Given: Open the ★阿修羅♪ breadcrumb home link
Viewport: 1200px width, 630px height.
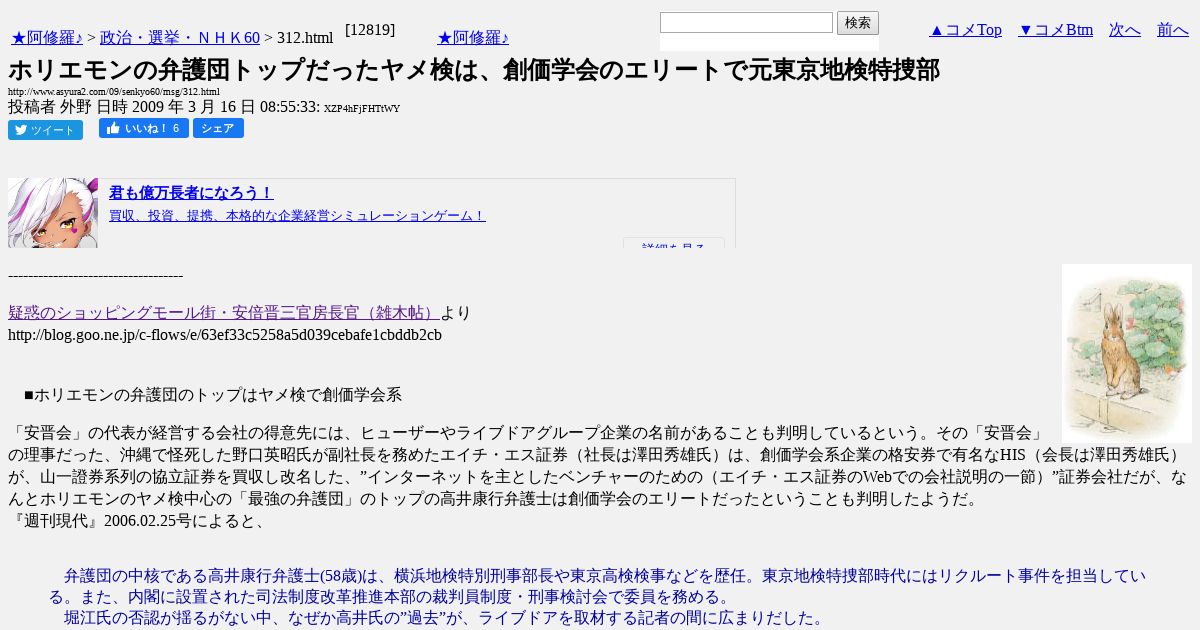Looking at the screenshot, I should click(x=47, y=38).
